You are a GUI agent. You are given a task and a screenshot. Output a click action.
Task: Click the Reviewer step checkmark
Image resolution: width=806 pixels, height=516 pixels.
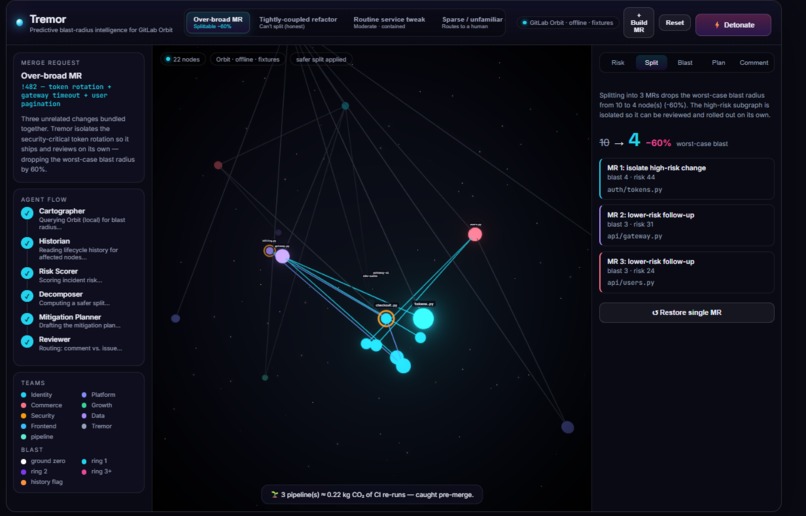coord(27,341)
